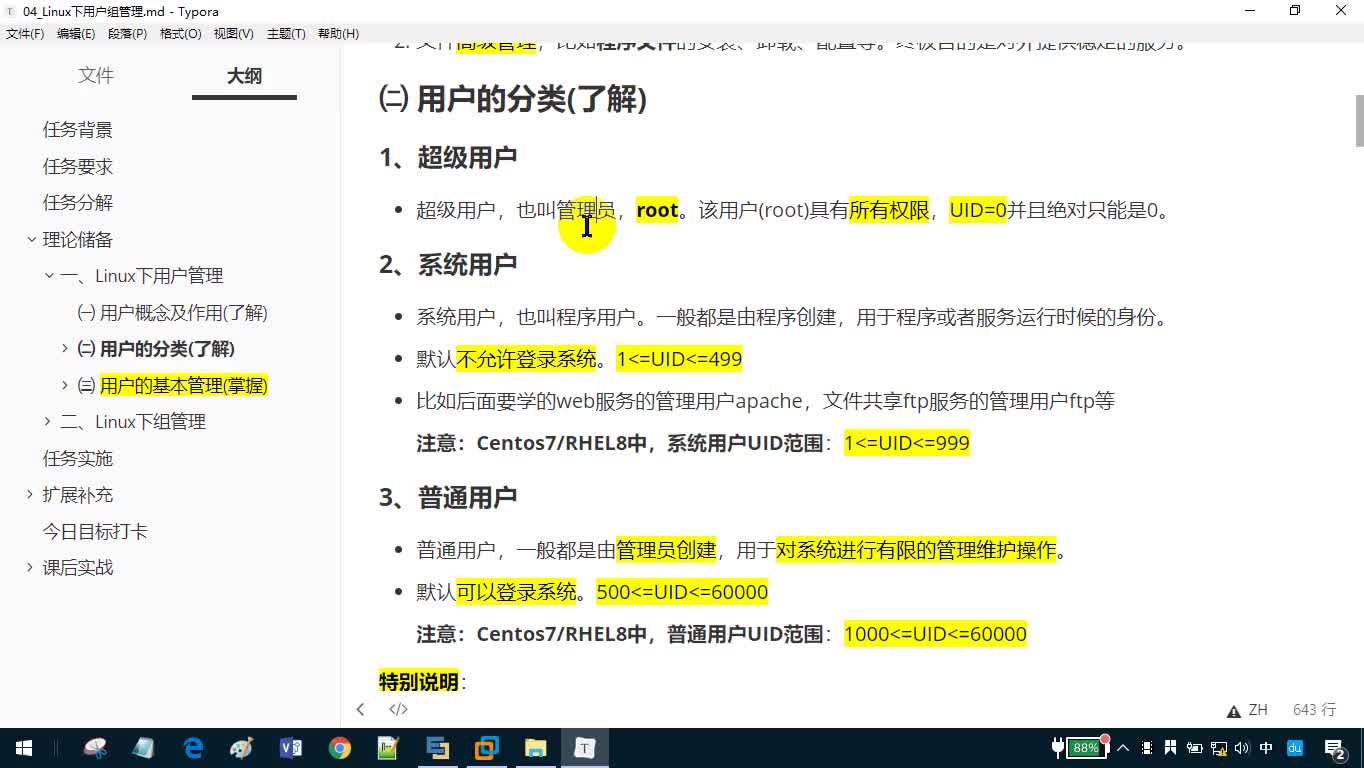1364x768 pixels.
Task: Click the 643 行 line count
Action: [x=1314, y=709]
